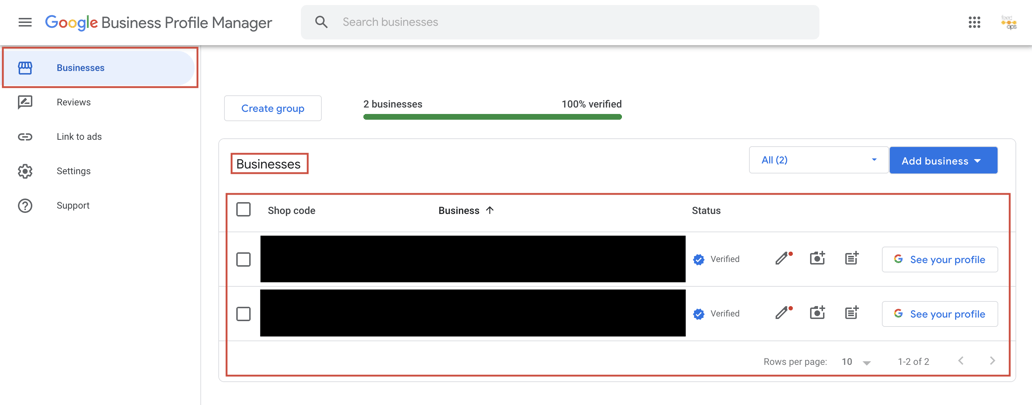
Task: Open the All (2) filter dropdown
Action: point(817,160)
